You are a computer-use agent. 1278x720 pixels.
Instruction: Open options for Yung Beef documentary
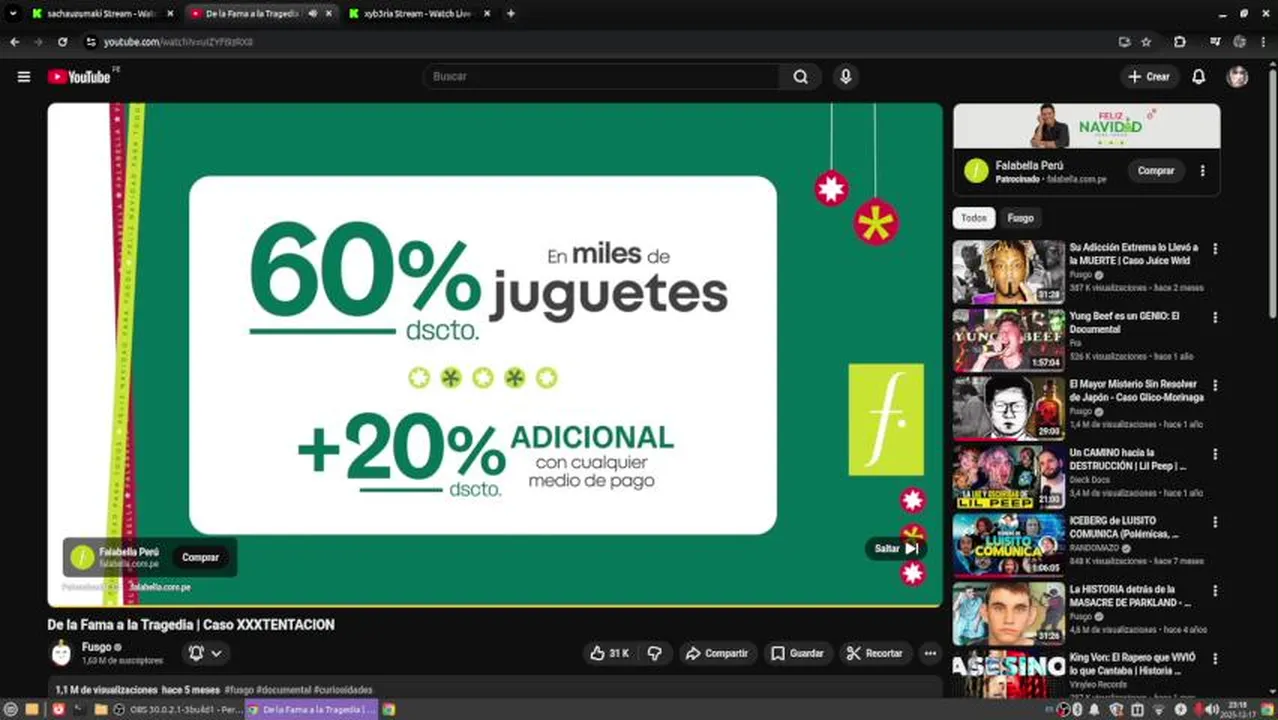[1215, 317]
